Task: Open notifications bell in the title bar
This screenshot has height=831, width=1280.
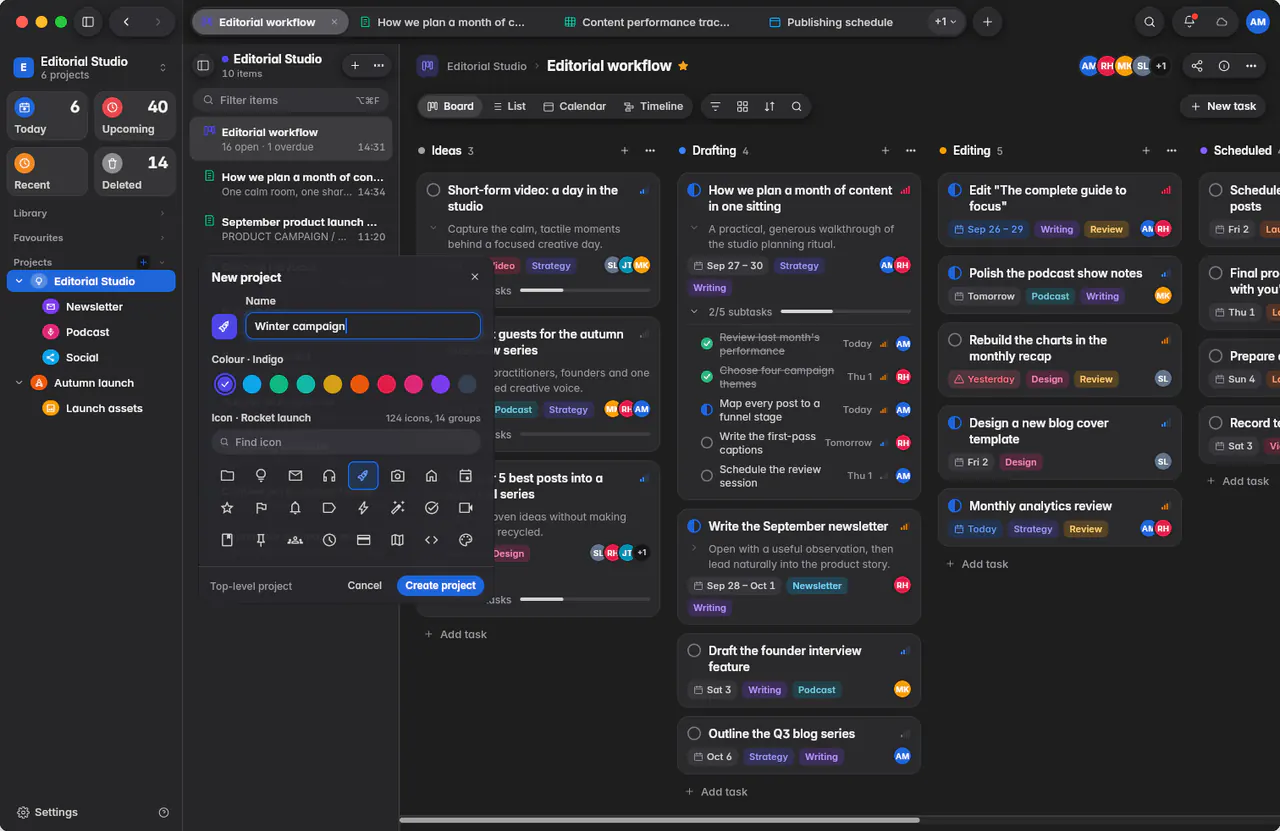Action: coord(1189,22)
